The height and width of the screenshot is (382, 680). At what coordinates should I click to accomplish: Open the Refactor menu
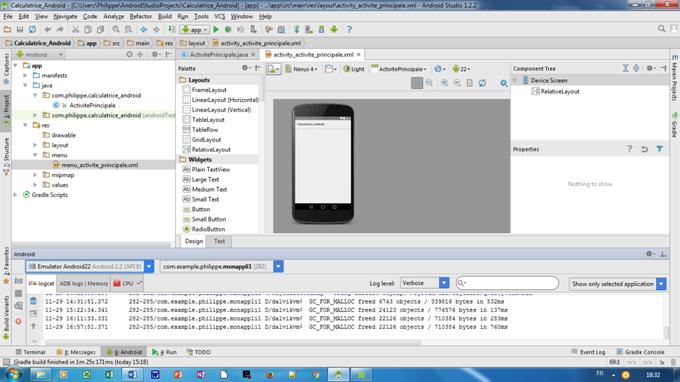coord(141,16)
